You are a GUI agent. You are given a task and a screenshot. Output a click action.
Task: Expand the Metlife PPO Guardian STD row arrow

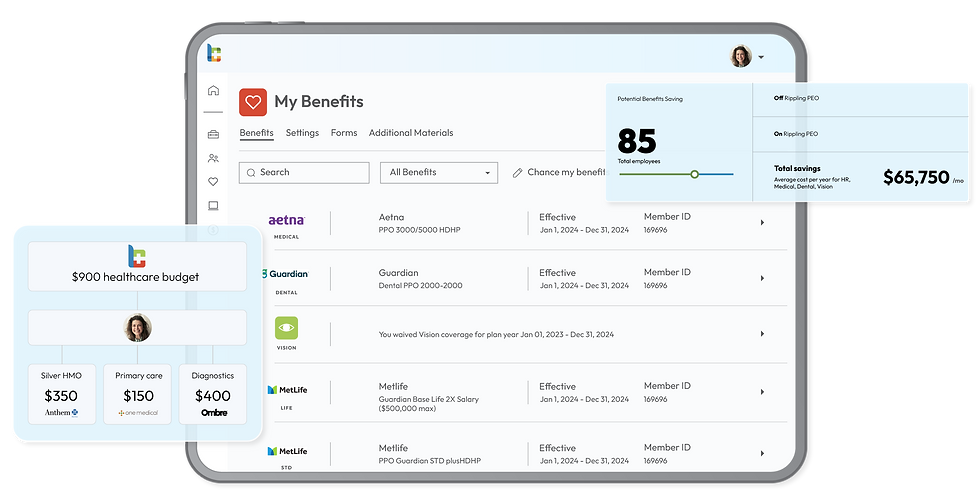[762, 454]
